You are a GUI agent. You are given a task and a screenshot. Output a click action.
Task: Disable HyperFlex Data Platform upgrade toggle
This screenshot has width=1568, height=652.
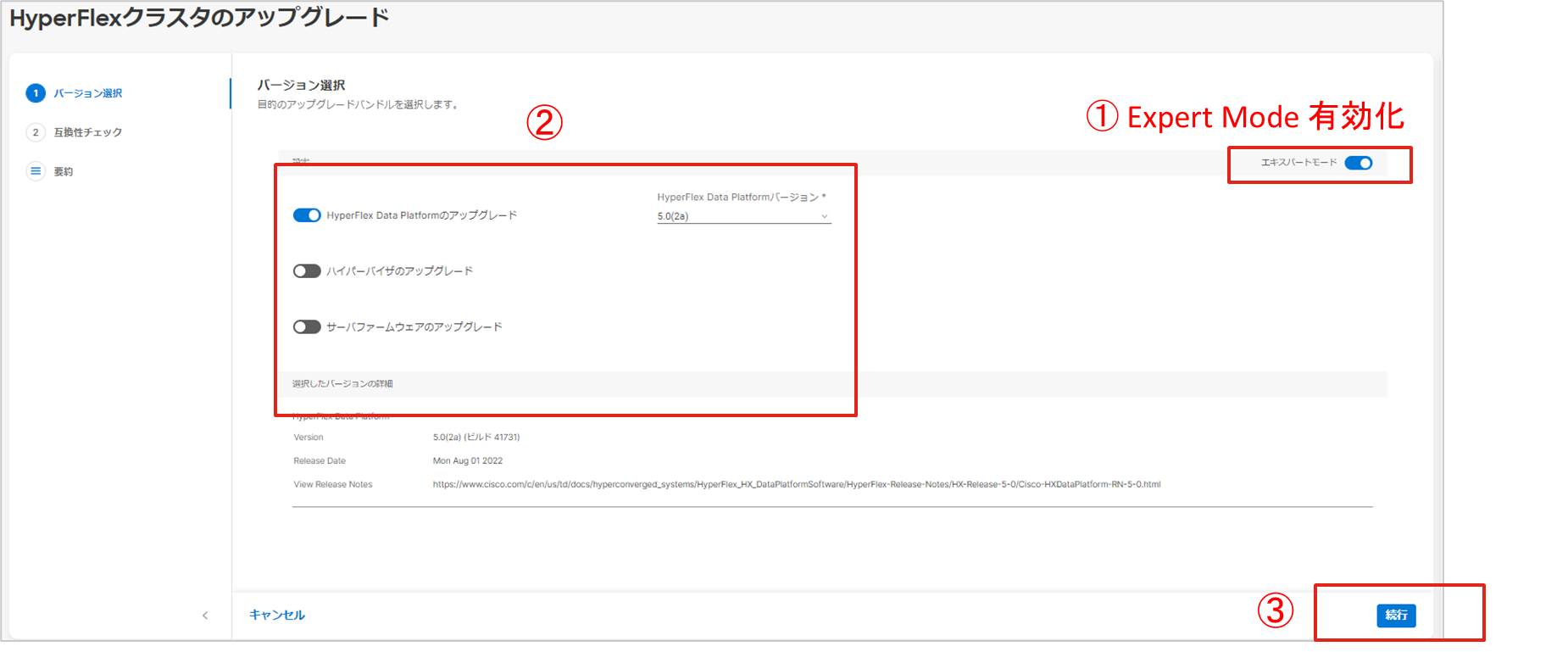[x=307, y=215]
